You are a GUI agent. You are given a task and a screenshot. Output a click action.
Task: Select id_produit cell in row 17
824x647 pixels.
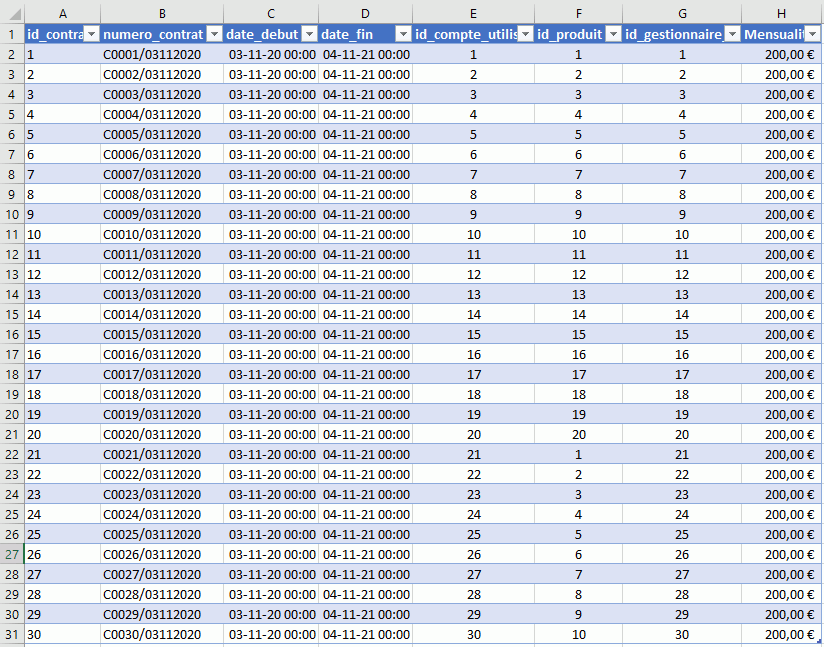(579, 354)
